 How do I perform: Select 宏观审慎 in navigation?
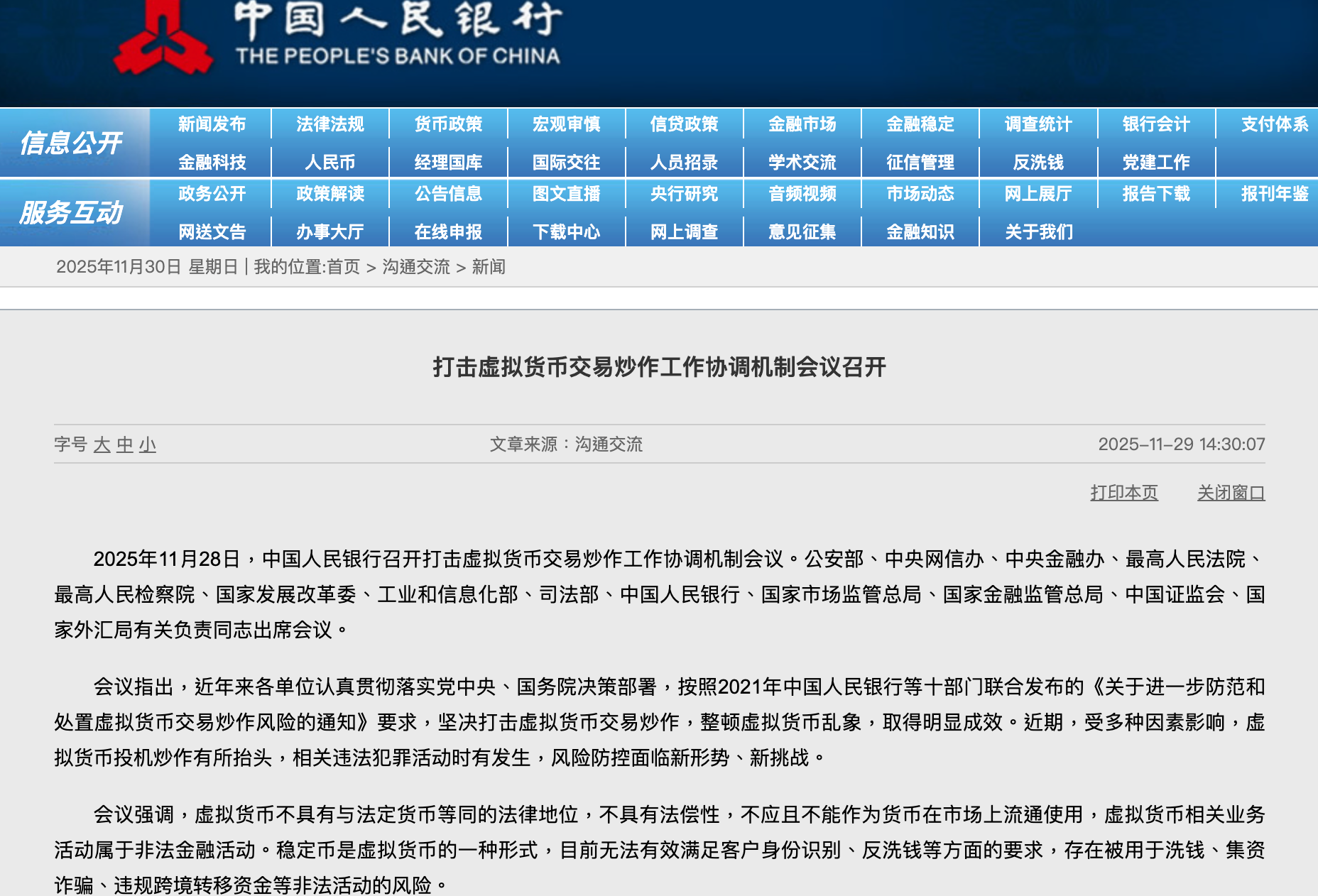click(566, 124)
